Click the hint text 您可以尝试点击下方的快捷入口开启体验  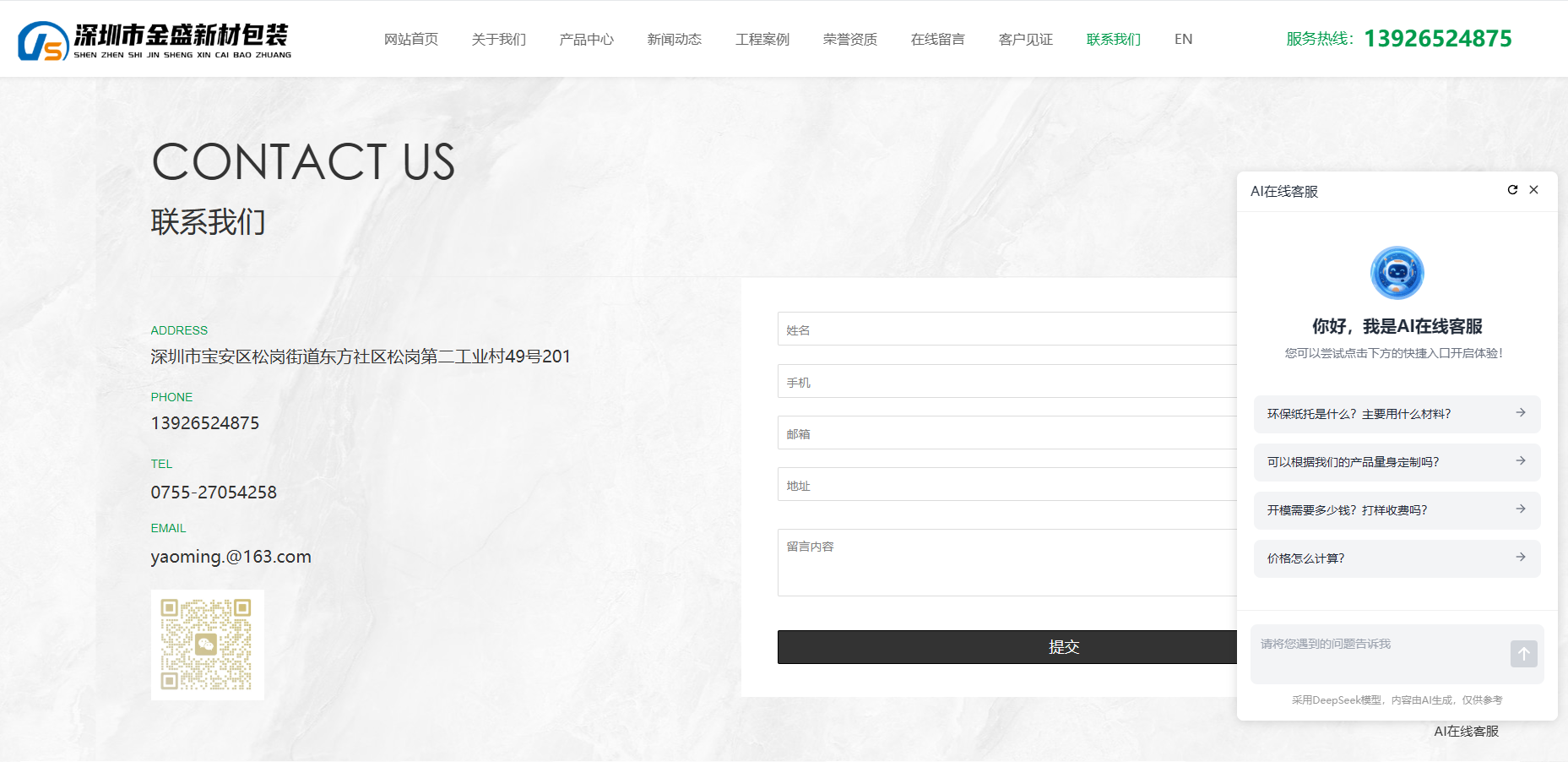(x=1394, y=353)
